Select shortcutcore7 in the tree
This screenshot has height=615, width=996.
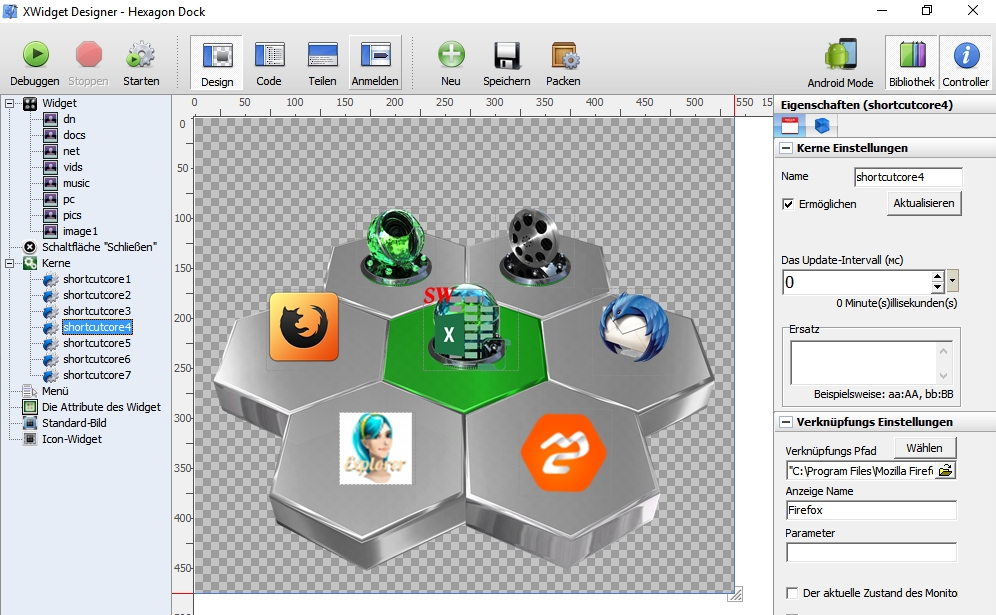tap(97, 375)
